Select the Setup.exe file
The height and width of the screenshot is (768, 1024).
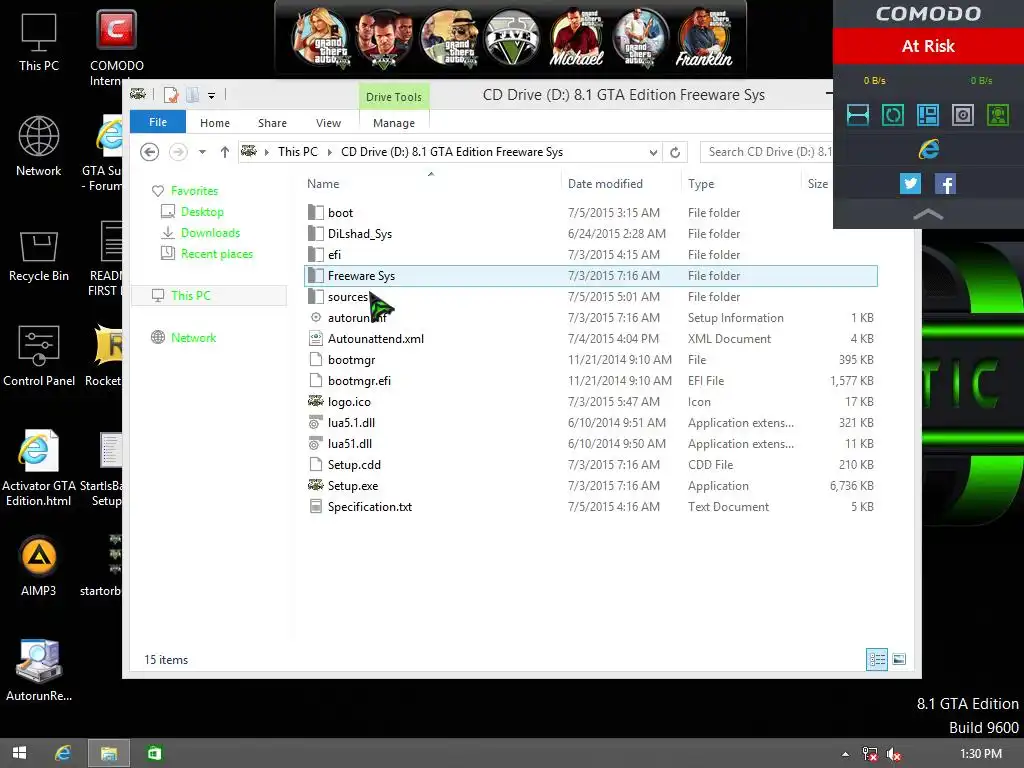tap(591, 486)
